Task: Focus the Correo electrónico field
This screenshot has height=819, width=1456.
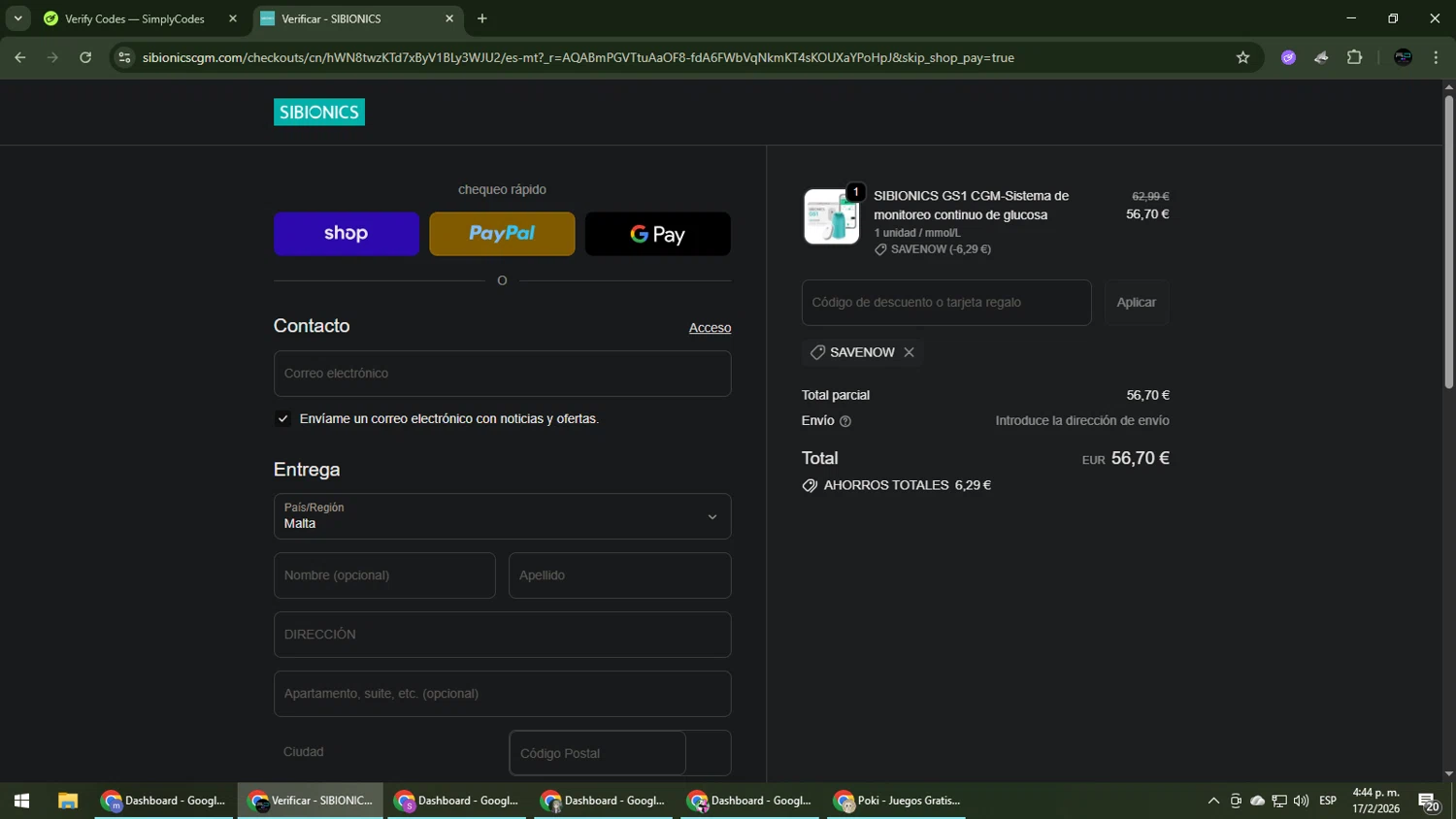Action: point(503,374)
